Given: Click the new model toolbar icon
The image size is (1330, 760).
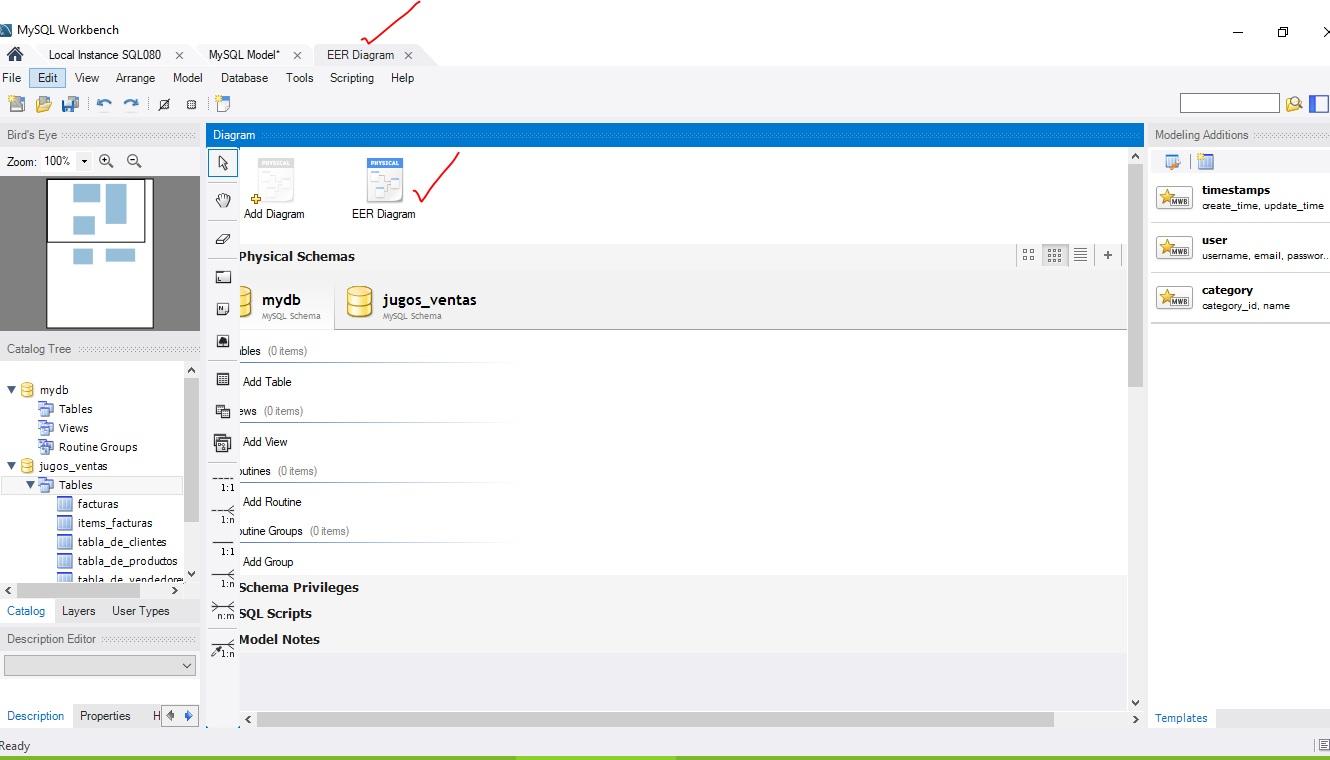Looking at the screenshot, I should [x=16, y=104].
